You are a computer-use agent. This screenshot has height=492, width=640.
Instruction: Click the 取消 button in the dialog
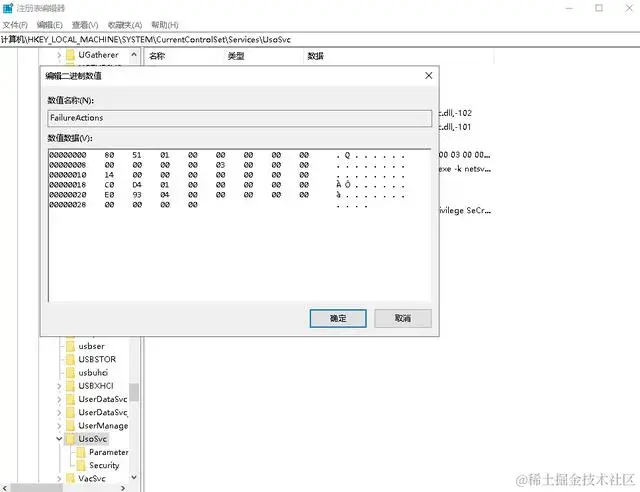point(403,318)
